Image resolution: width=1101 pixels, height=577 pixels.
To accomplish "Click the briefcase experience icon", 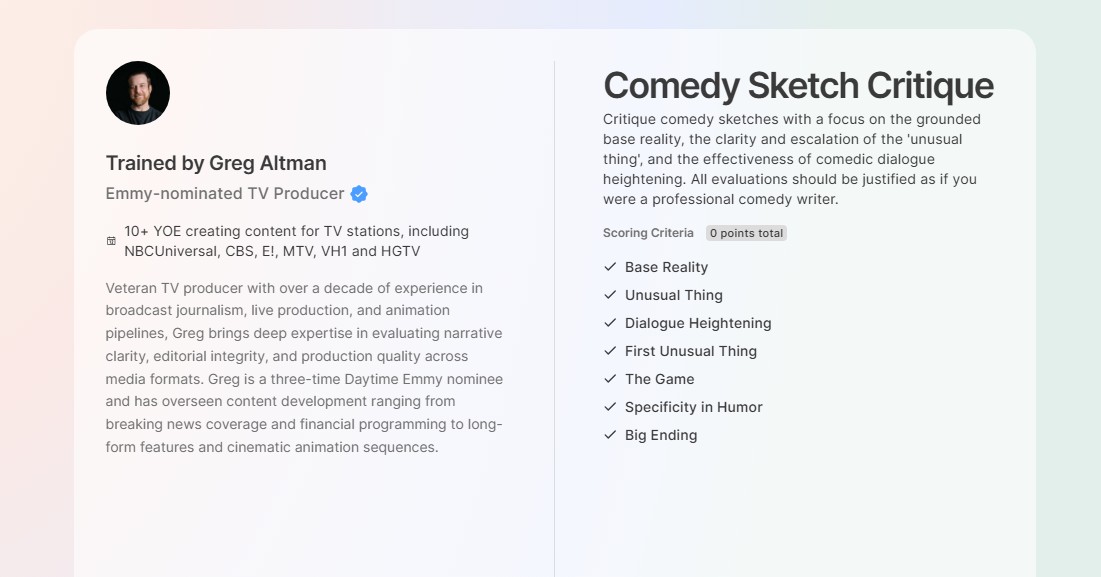I will point(111,241).
